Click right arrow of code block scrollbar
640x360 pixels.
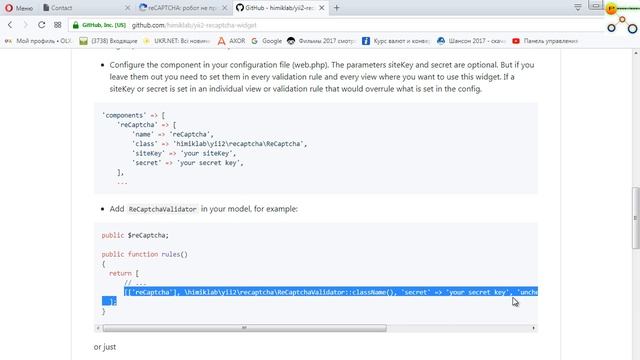(533, 328)
